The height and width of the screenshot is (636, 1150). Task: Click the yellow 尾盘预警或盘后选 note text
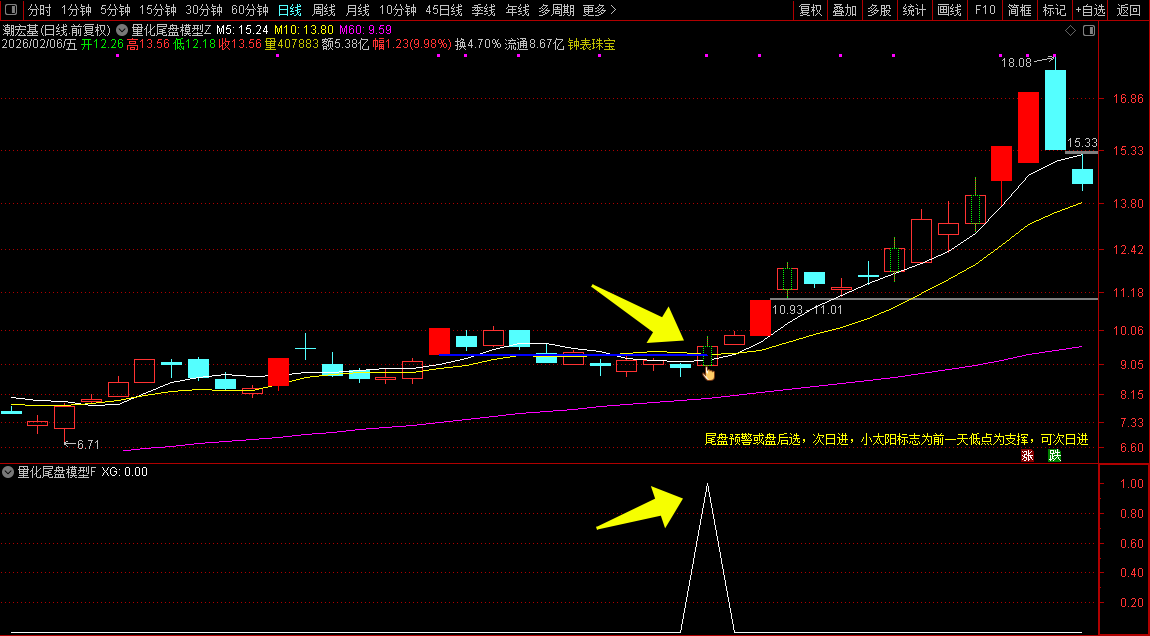(x=896, y=439)
